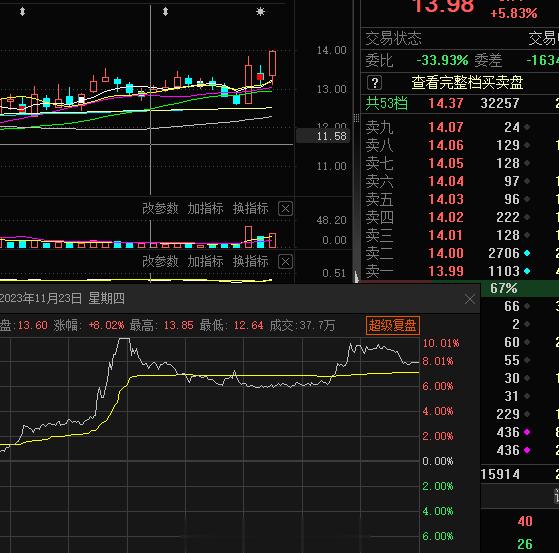Image resolution: width=559 pixels, height=553 pixels.
Task: Click the 最低 value 12.64 in the popup
Action: pos(248,325)
